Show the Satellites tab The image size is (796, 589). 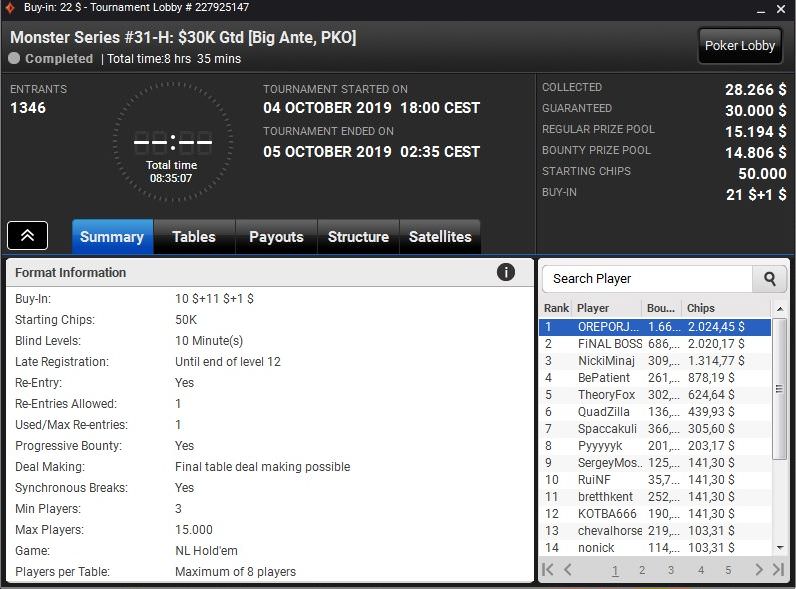pos(440,237)
